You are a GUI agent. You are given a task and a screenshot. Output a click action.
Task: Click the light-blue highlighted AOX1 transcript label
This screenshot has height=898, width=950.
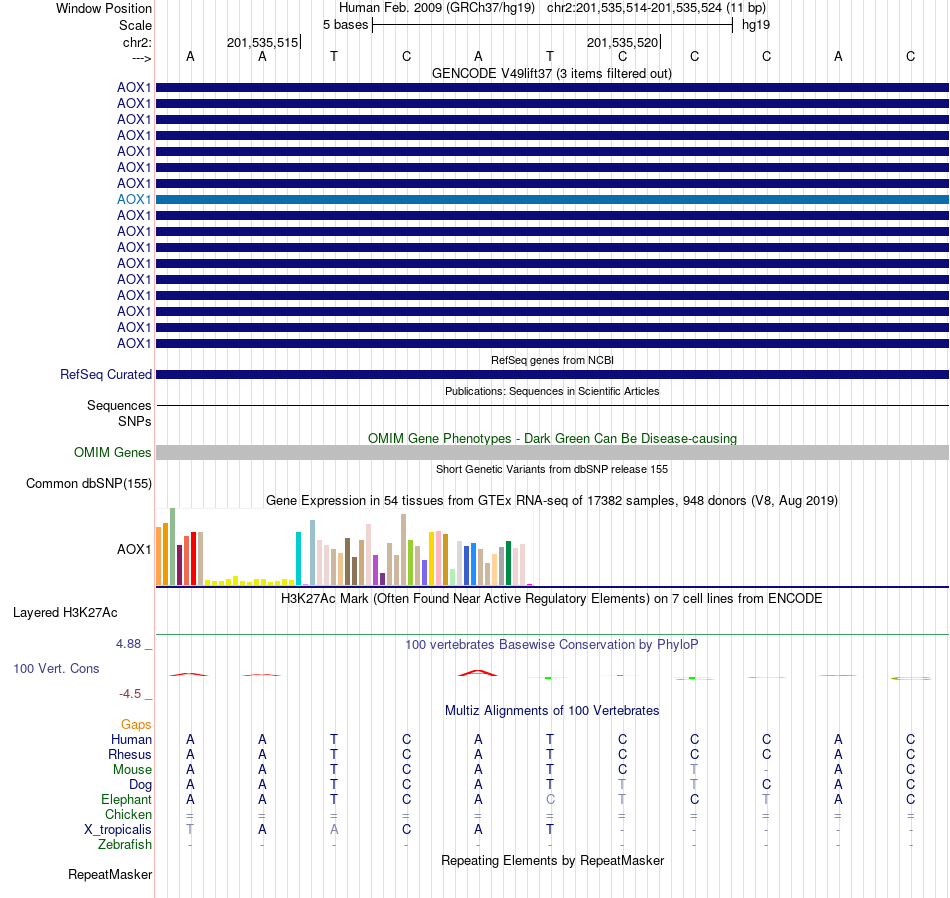coord(134,199)
